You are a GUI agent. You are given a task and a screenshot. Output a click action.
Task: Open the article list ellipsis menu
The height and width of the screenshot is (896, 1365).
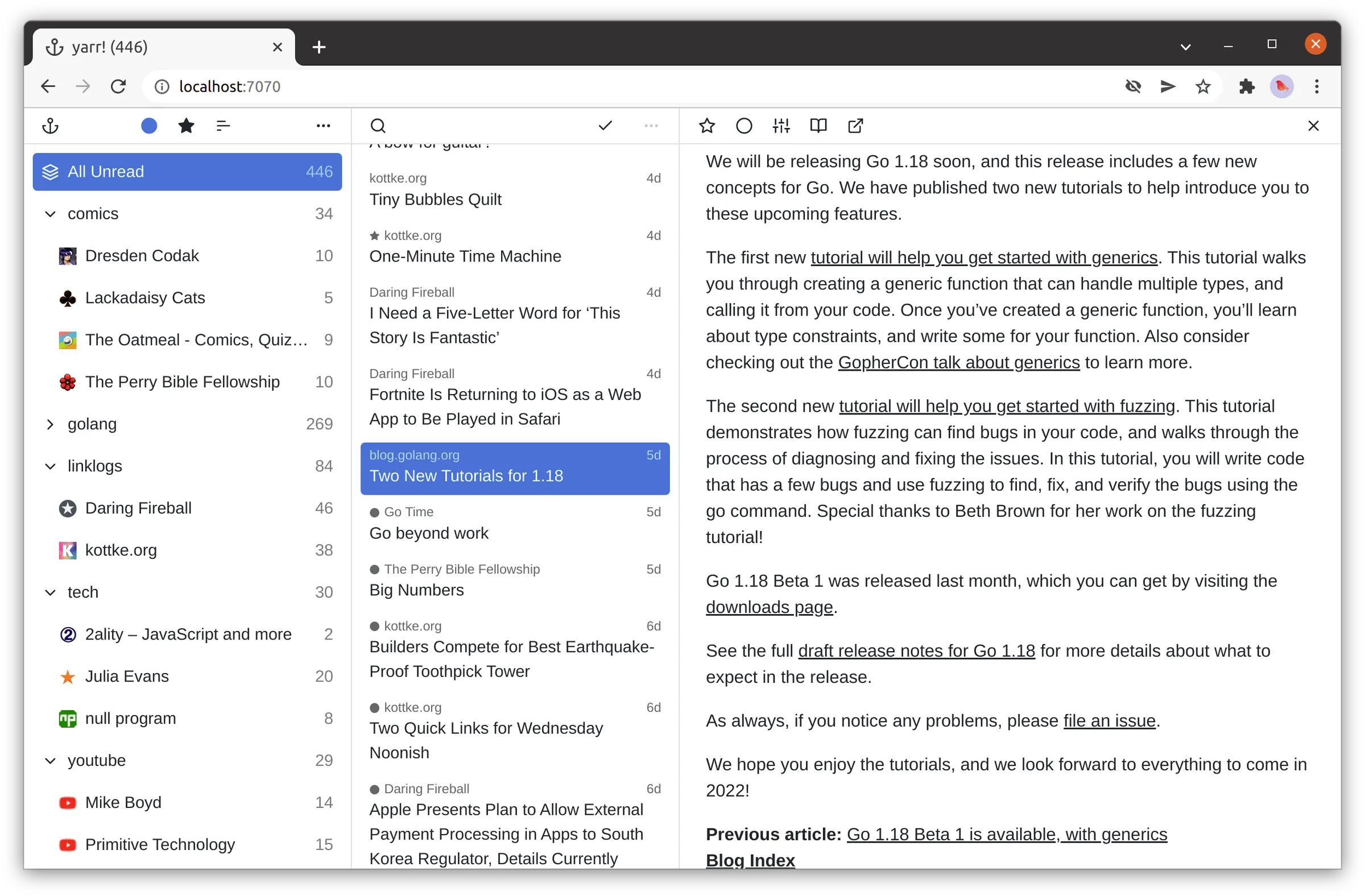(651, 126)
